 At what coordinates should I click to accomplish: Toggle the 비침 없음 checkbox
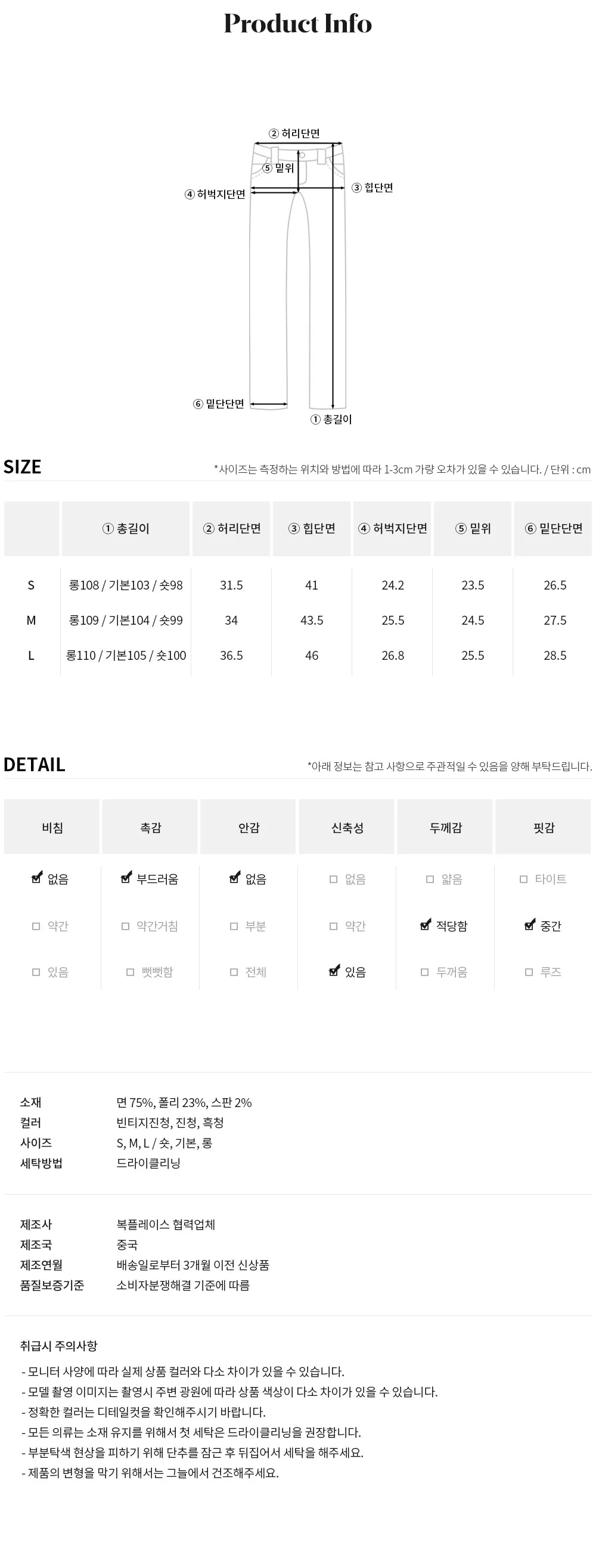click(36, 878)
